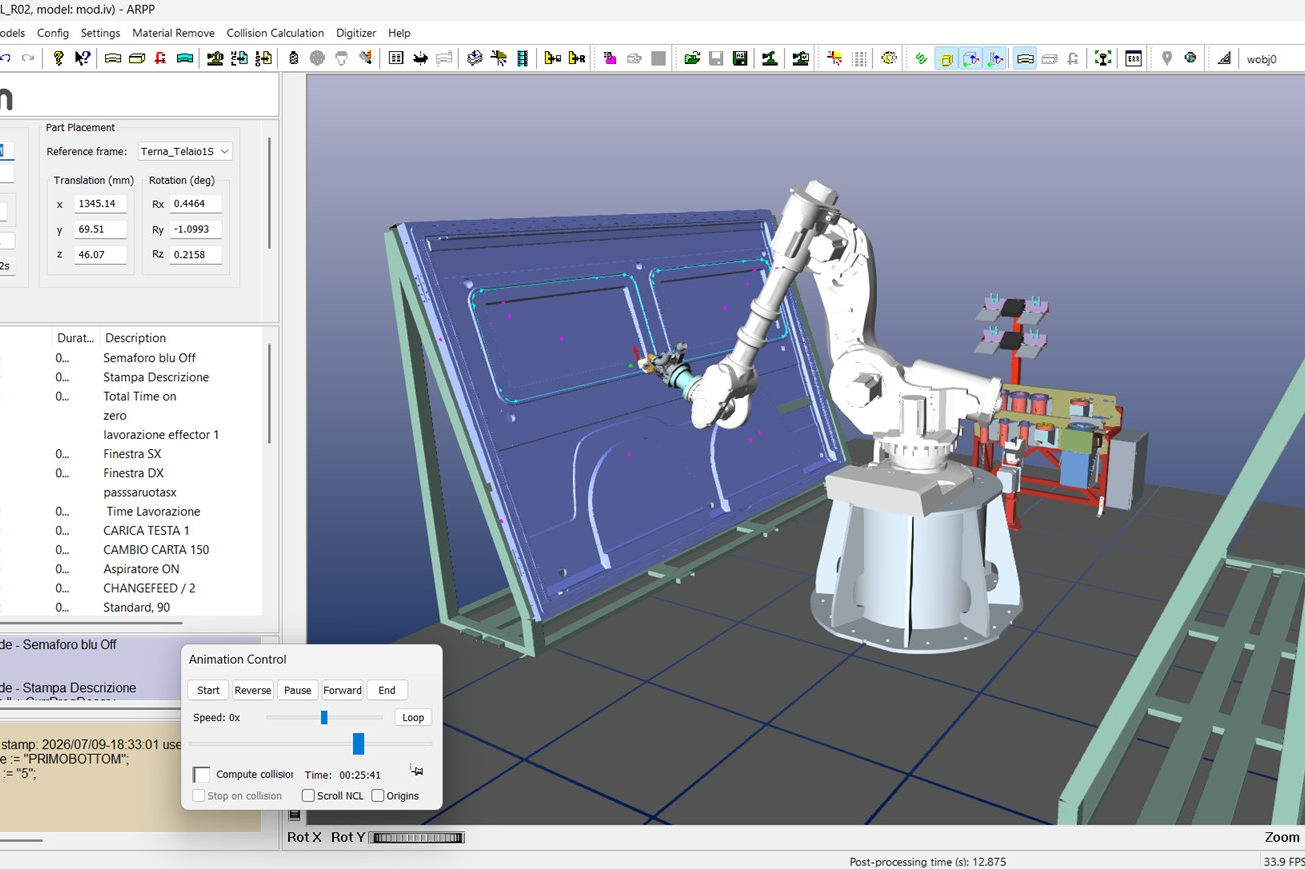Click the Speed slider handle
1305x869 pixels.
click(x=324, y=717)
